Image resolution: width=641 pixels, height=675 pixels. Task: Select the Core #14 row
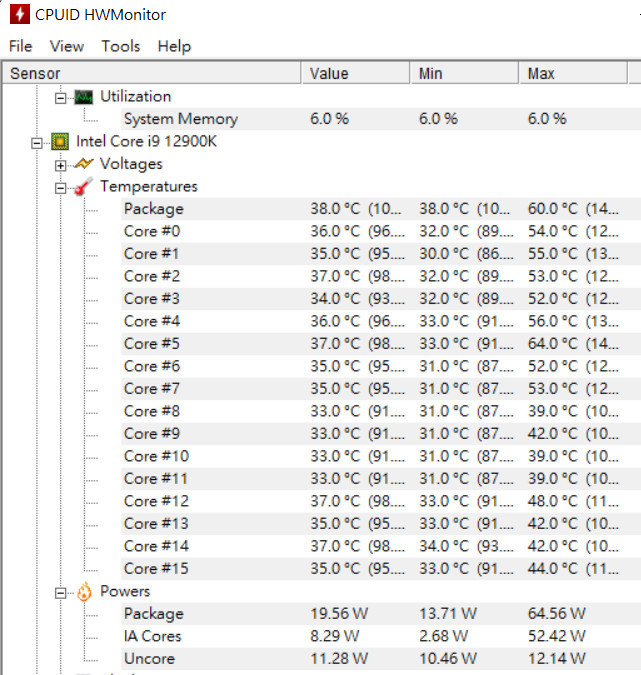(x=381, y=546)
